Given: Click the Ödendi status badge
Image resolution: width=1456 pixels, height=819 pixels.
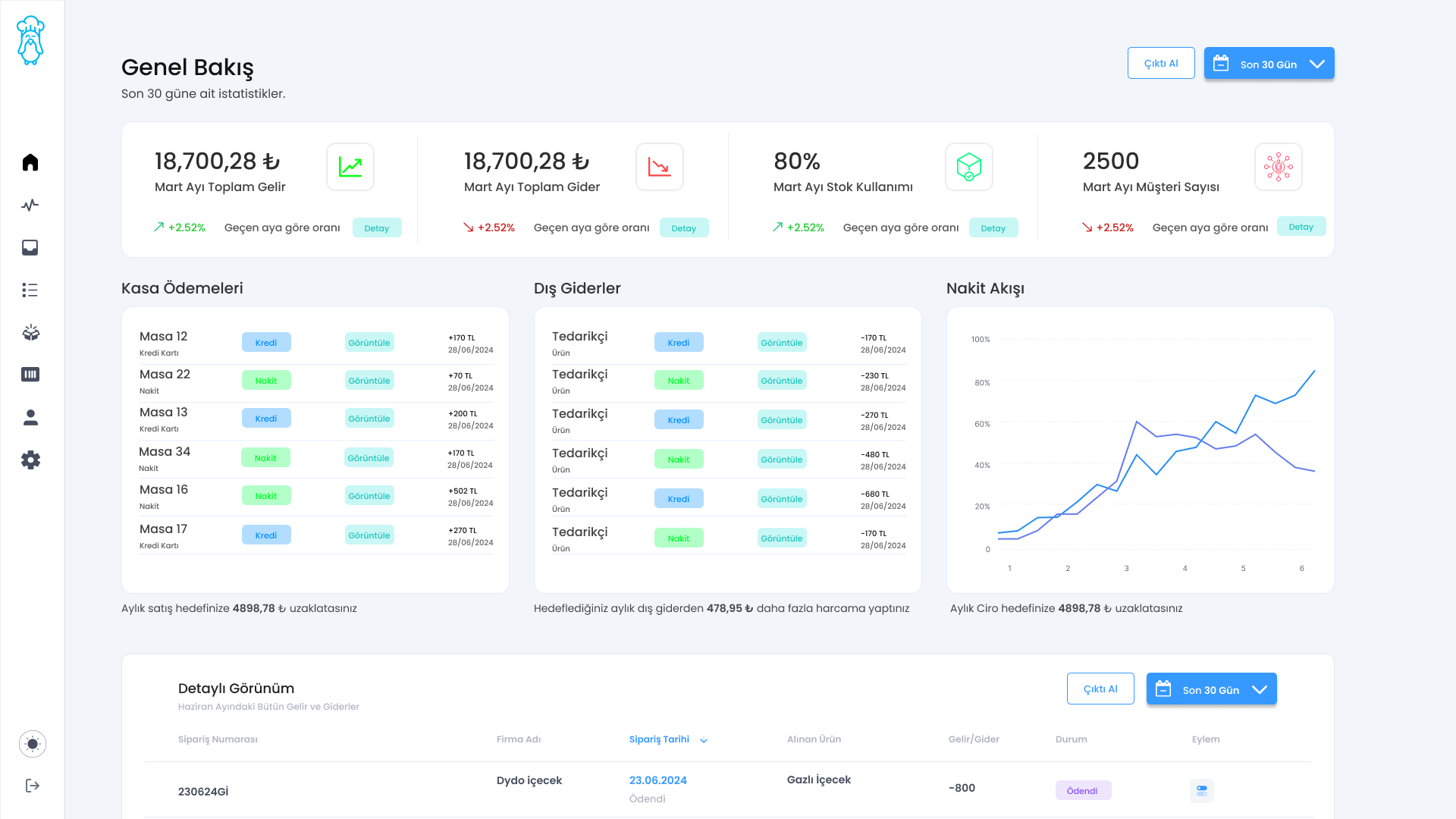Looking at the screenshot, I should point(1083,791).
